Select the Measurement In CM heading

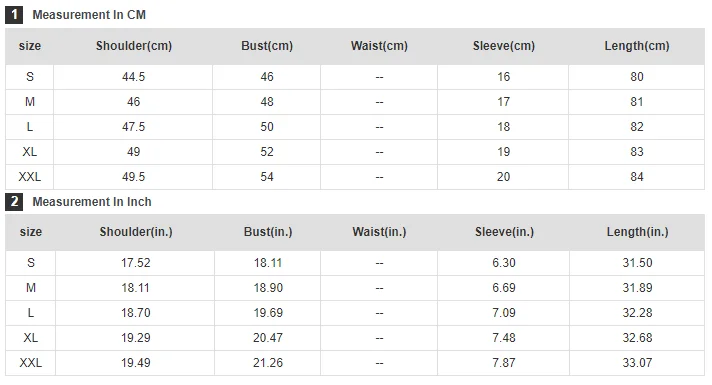click(89, 15)
